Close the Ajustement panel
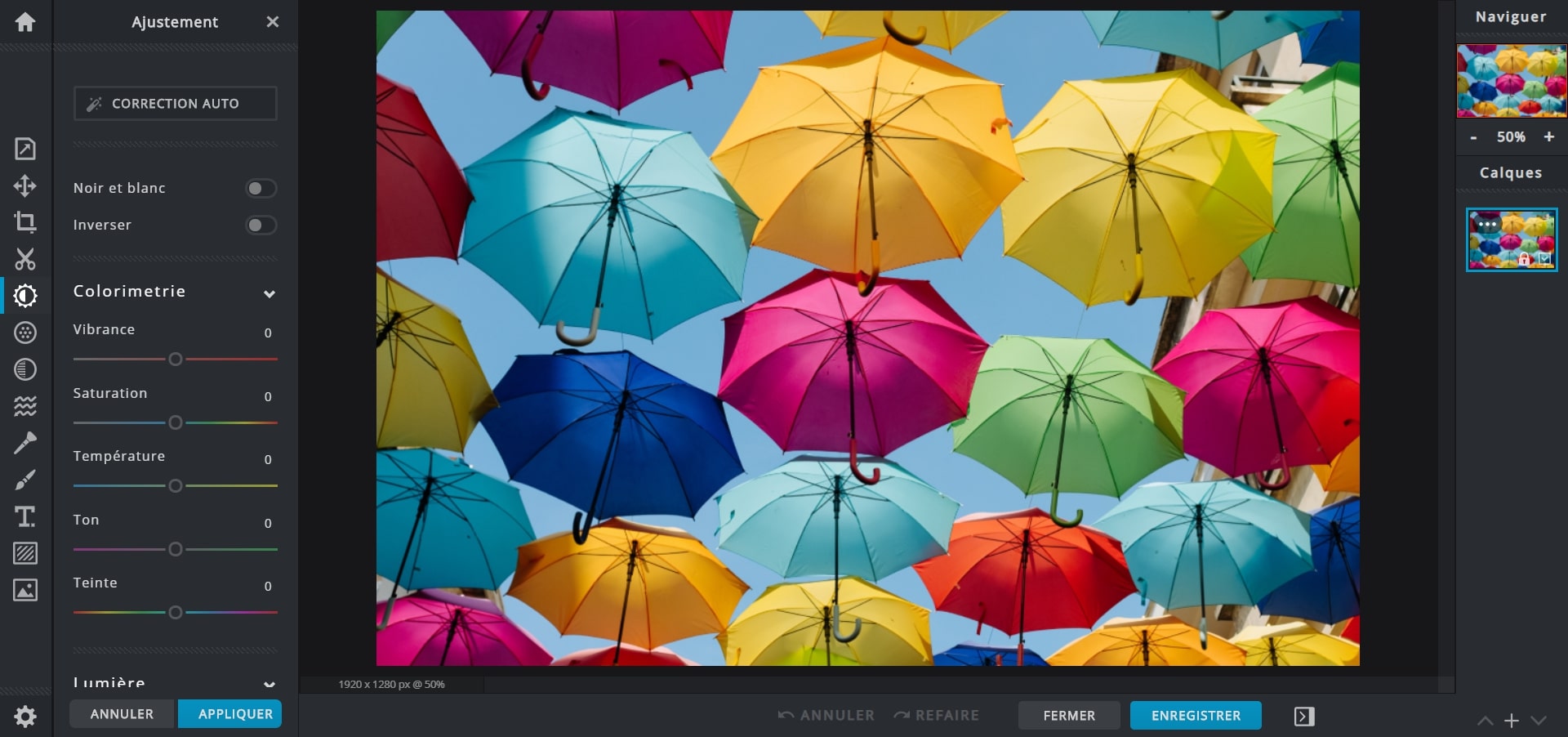This screenshot has height=737, width=1568. tap(273, 22)
